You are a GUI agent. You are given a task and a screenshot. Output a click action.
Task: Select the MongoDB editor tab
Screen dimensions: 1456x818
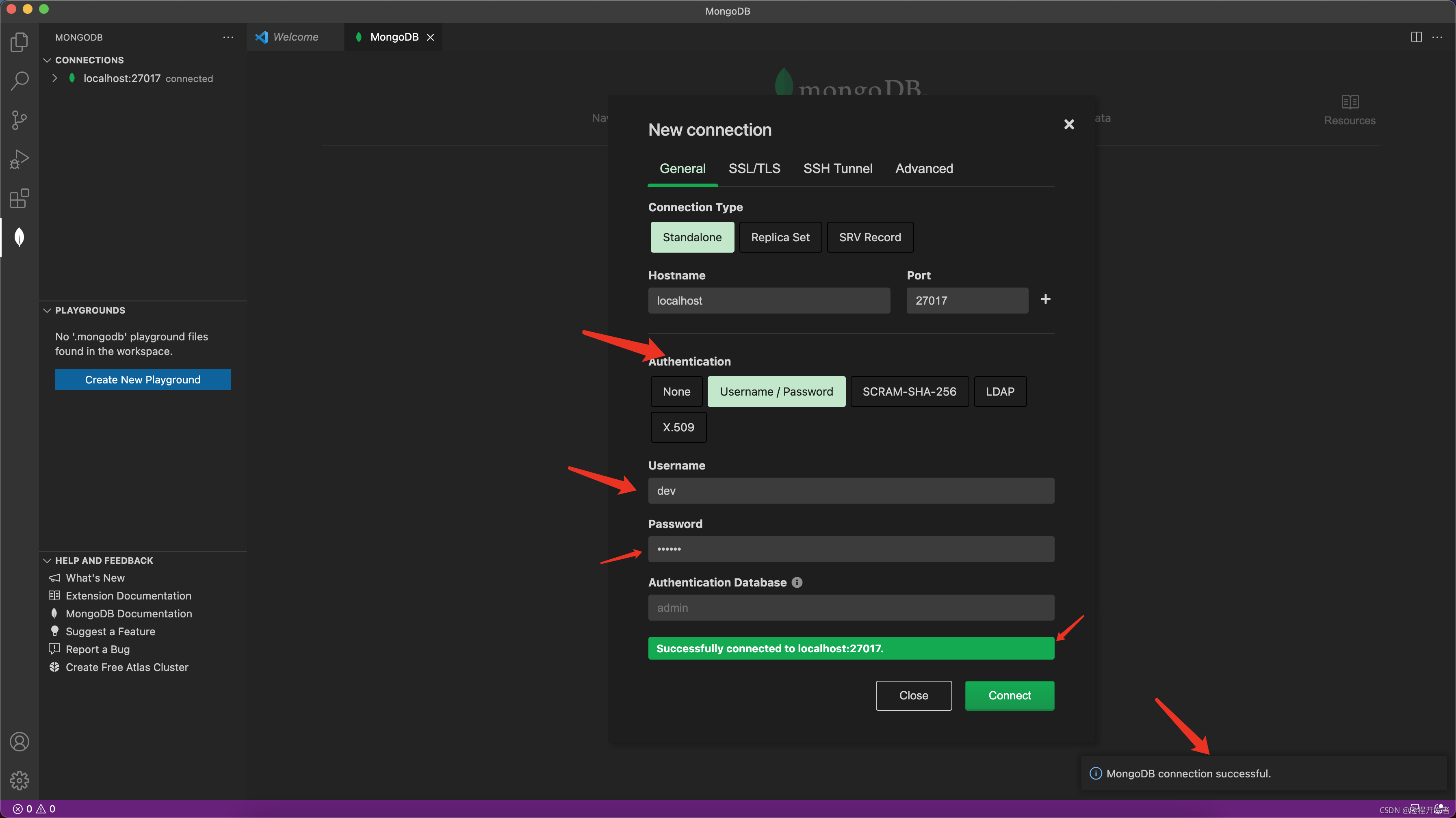[393, 37]
